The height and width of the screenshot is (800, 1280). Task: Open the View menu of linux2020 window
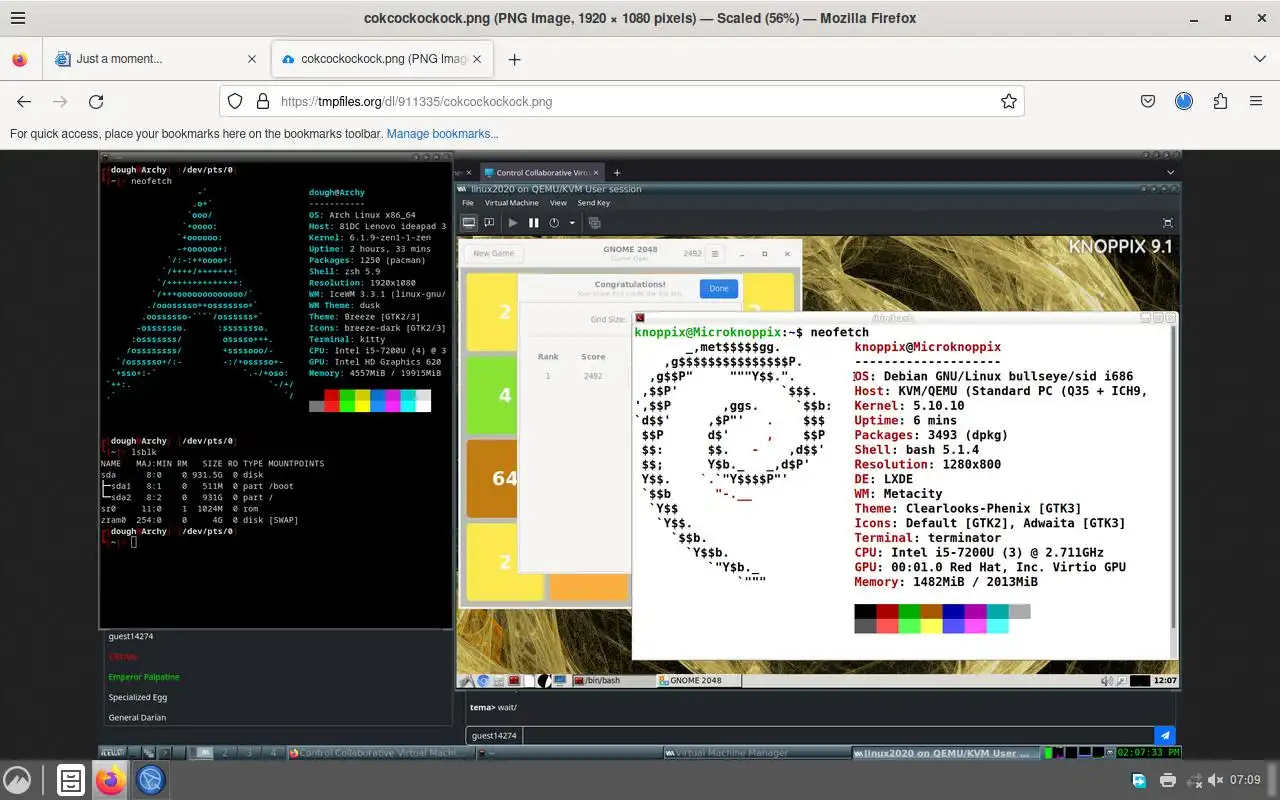(x=558, y=203)
